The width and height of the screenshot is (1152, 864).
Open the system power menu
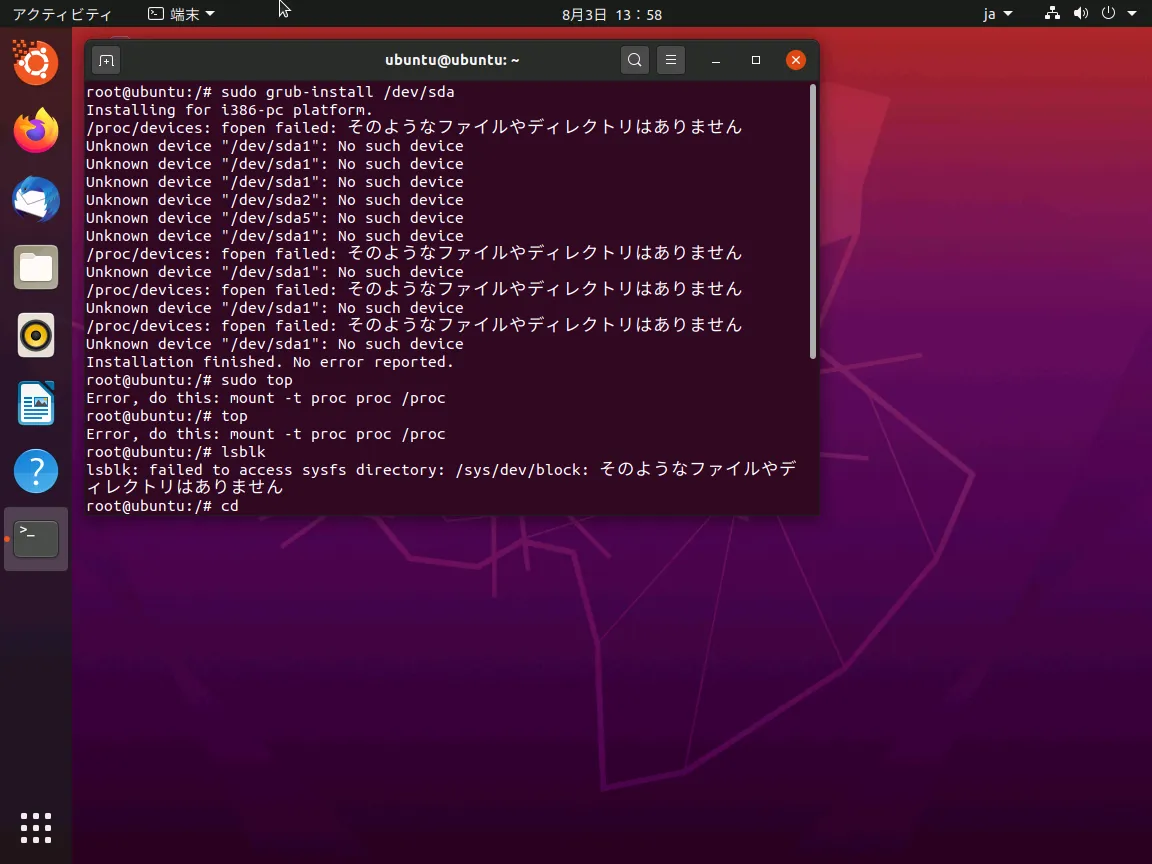[1114, 14]
